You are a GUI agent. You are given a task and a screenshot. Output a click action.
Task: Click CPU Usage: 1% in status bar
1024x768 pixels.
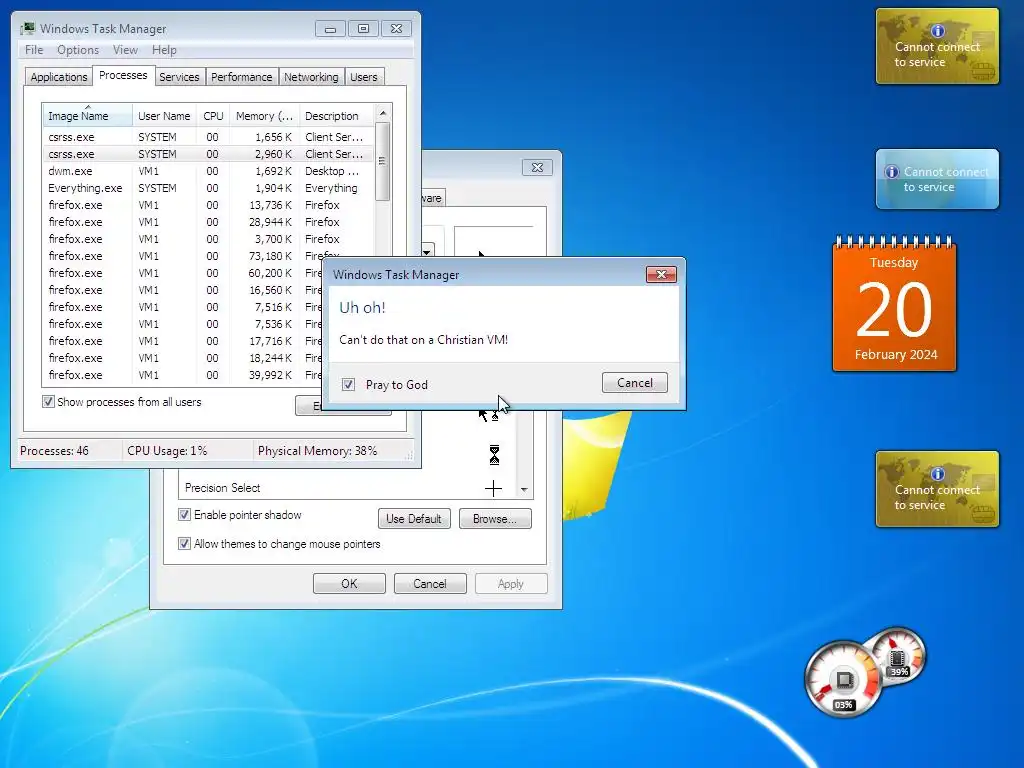(167, 451)
